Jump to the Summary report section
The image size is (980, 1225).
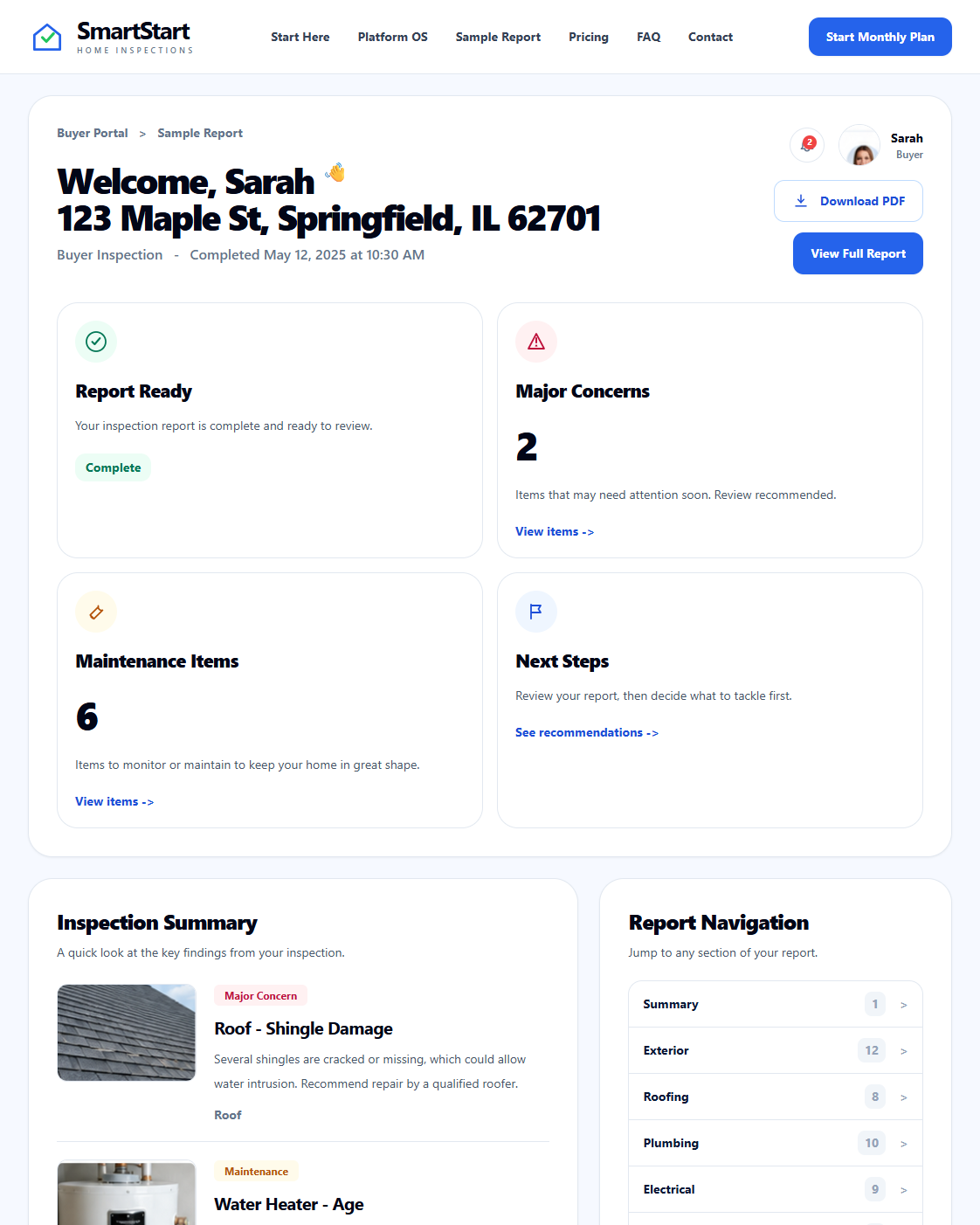[x=776, y=1004]
